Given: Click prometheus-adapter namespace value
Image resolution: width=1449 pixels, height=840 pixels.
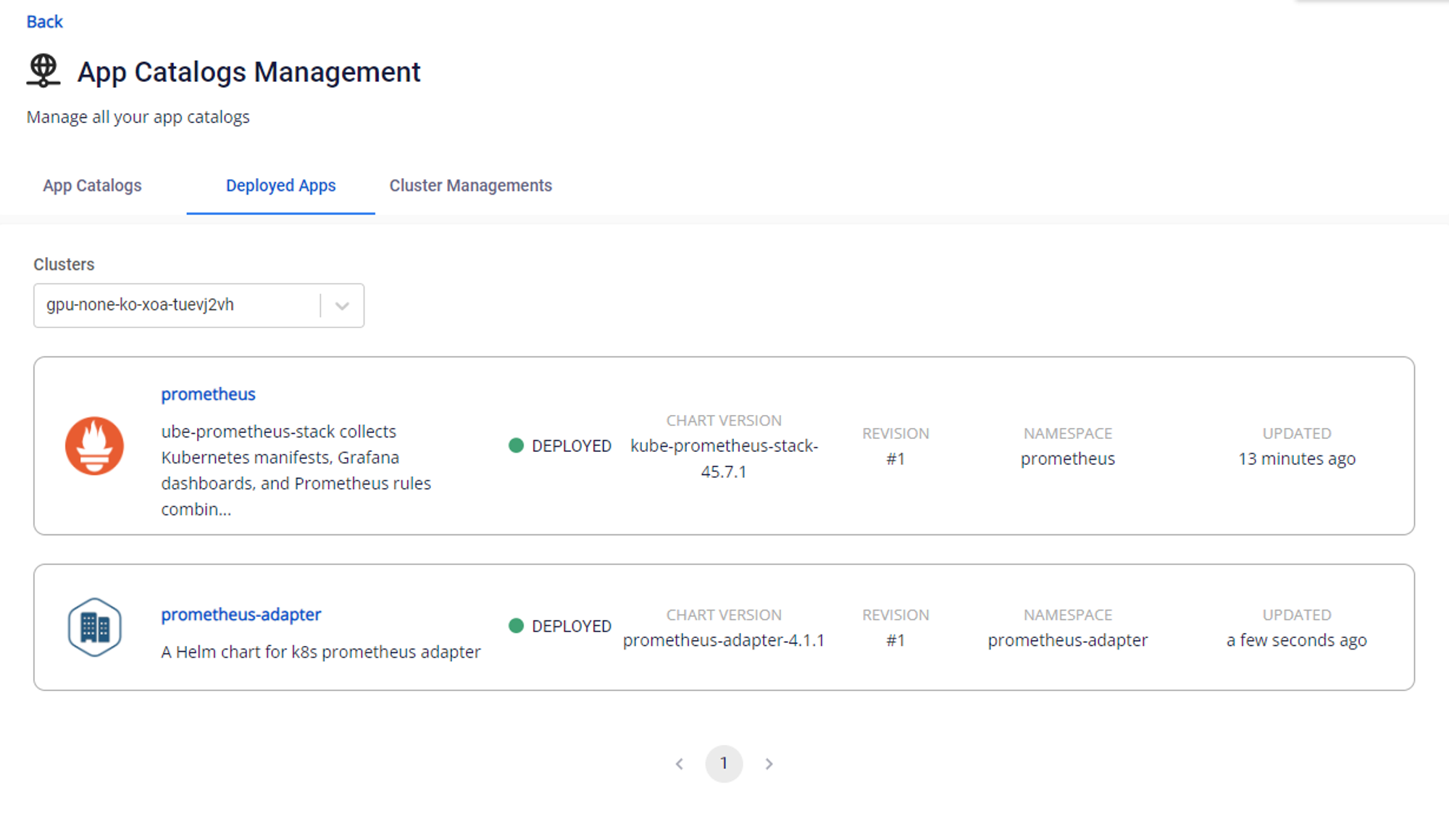Looking at the screenshot, I should click(1067, 641).
